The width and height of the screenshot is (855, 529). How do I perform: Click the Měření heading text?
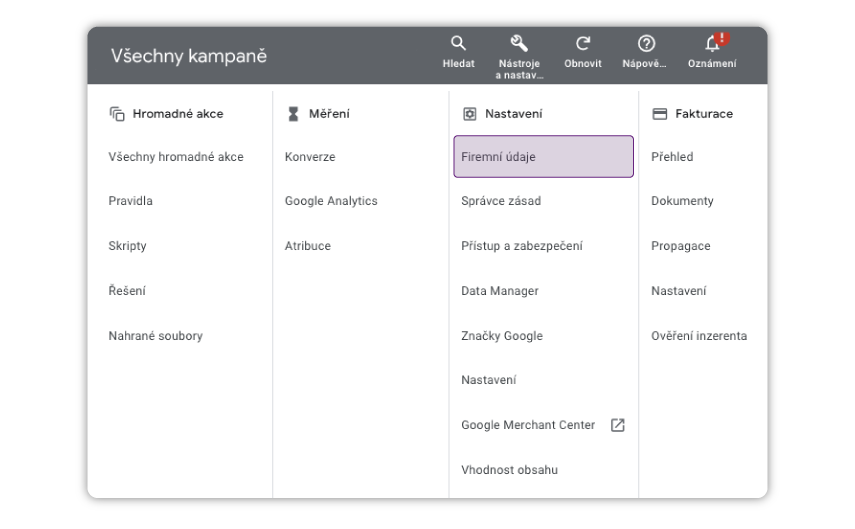(329, 114)
